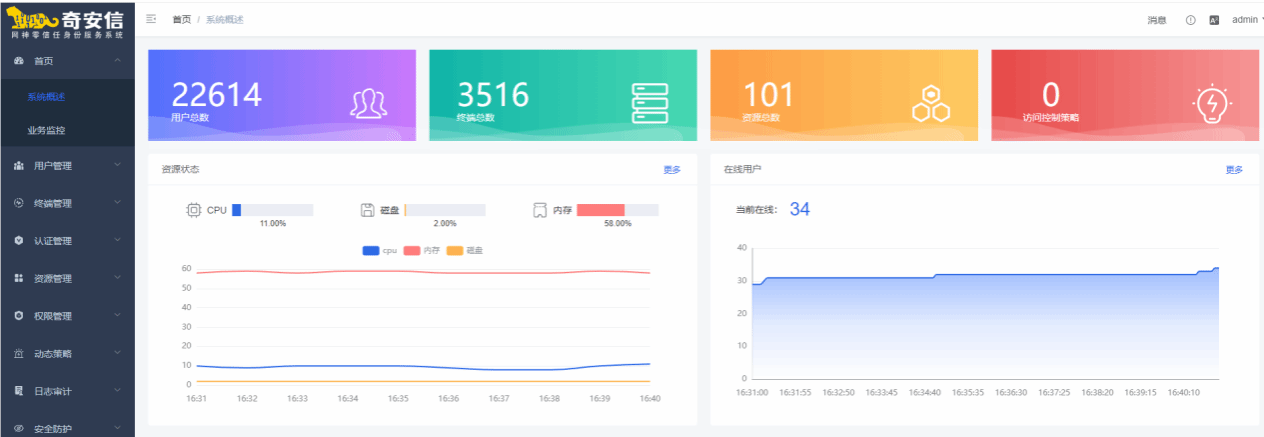Click the users icon on 用户总数 card
The height and width of the screenshot is (437, 1264).
point(368,103)
